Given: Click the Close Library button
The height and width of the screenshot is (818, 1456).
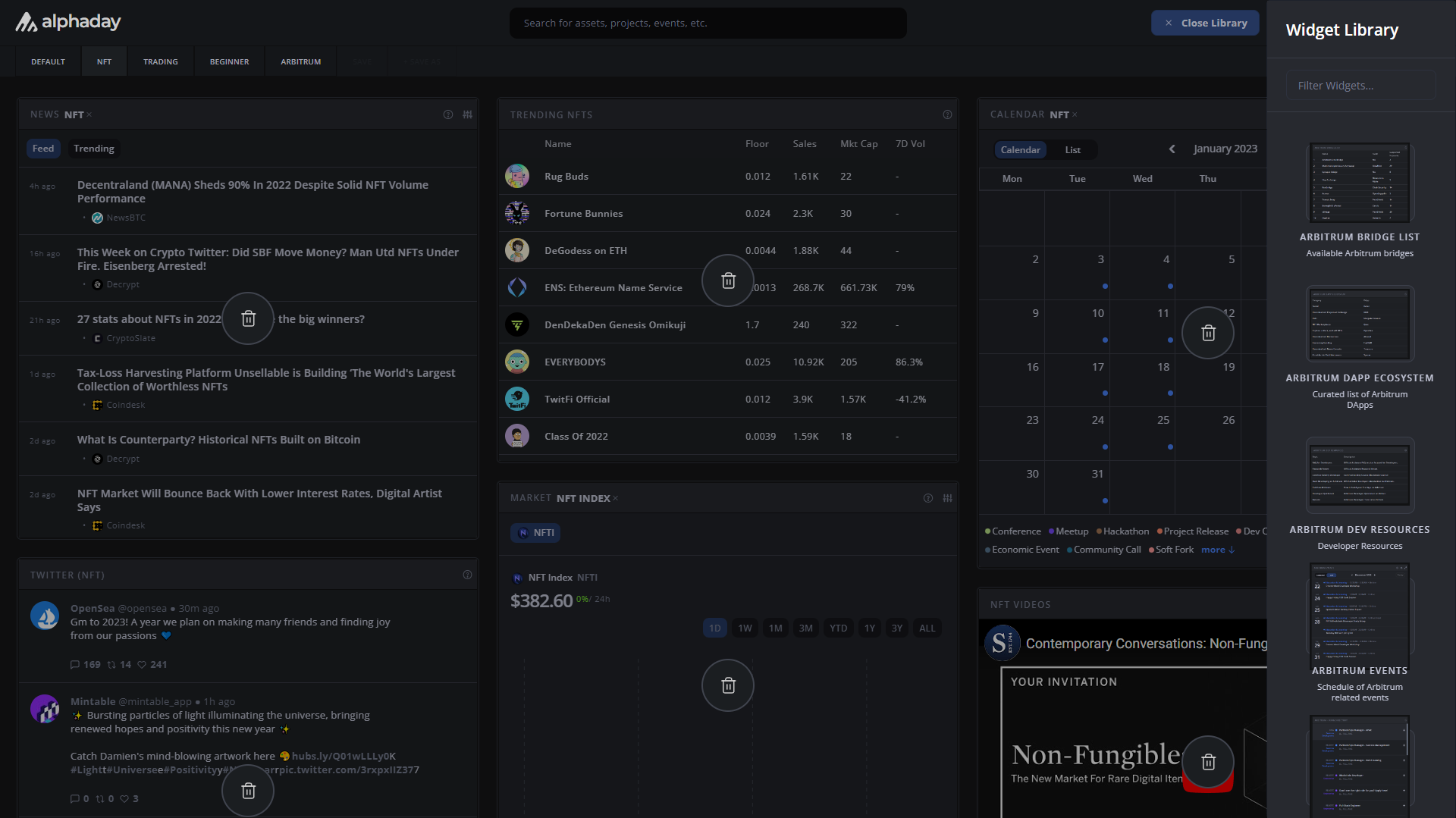Looking at the screenshot, I should pos(1205,23).
